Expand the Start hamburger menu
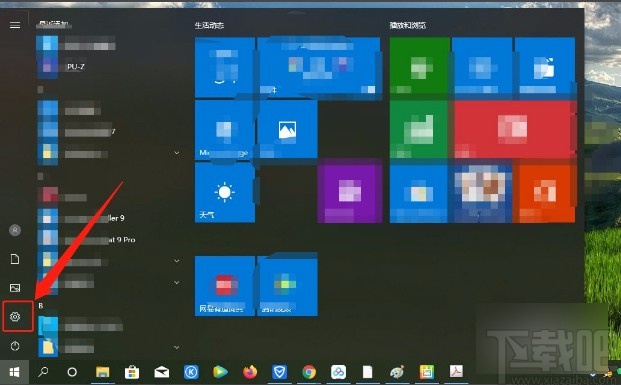Image resolution: width=621 pixels, height=385 pixels. pos(15,25)
